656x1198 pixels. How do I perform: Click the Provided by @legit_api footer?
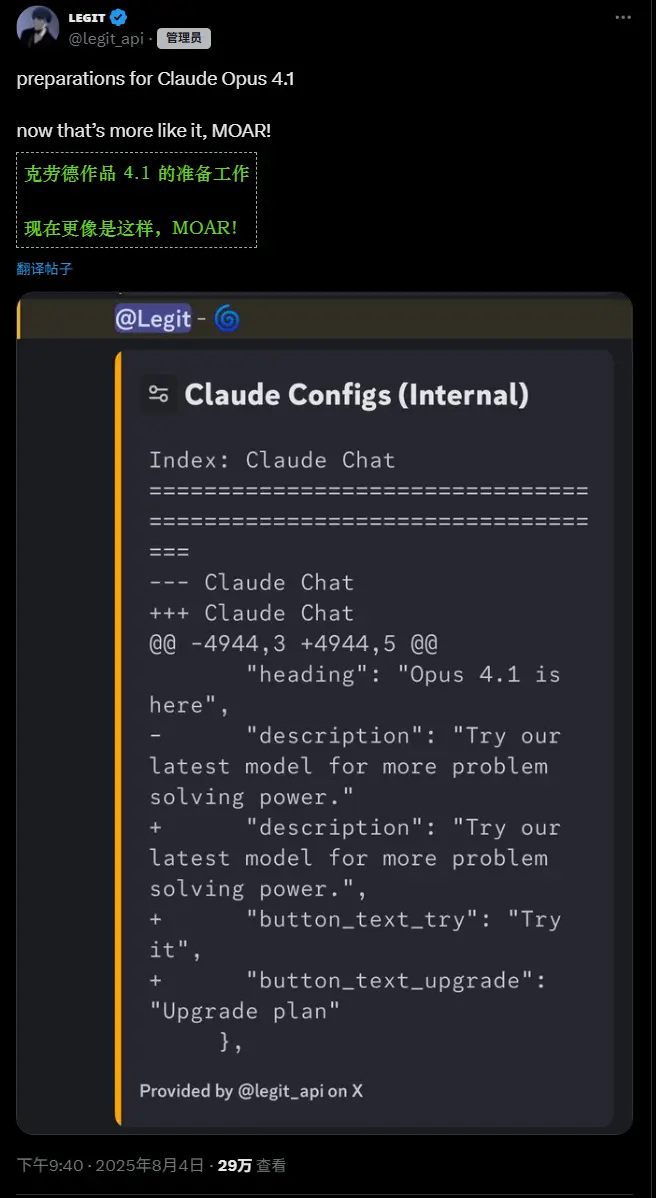point(251,1091)
